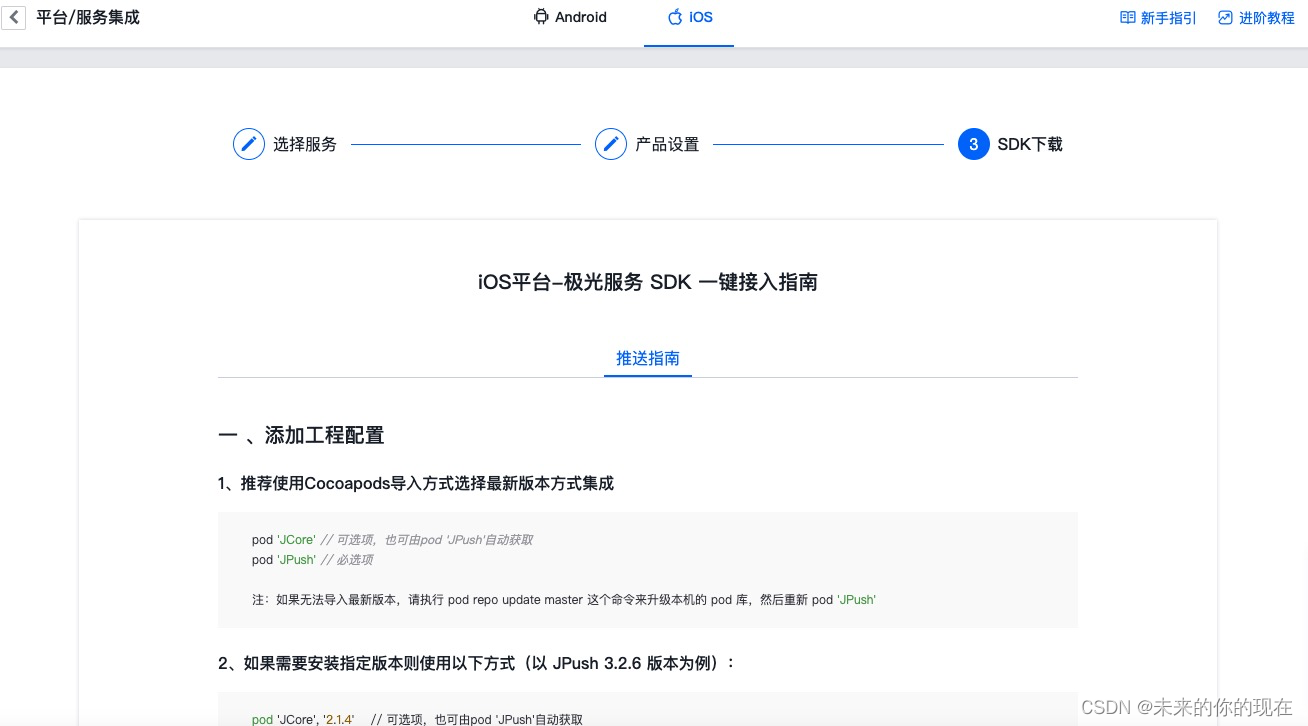1308x726 pixels.
Task: Select the iOS tab
Action: pos(689,17)
